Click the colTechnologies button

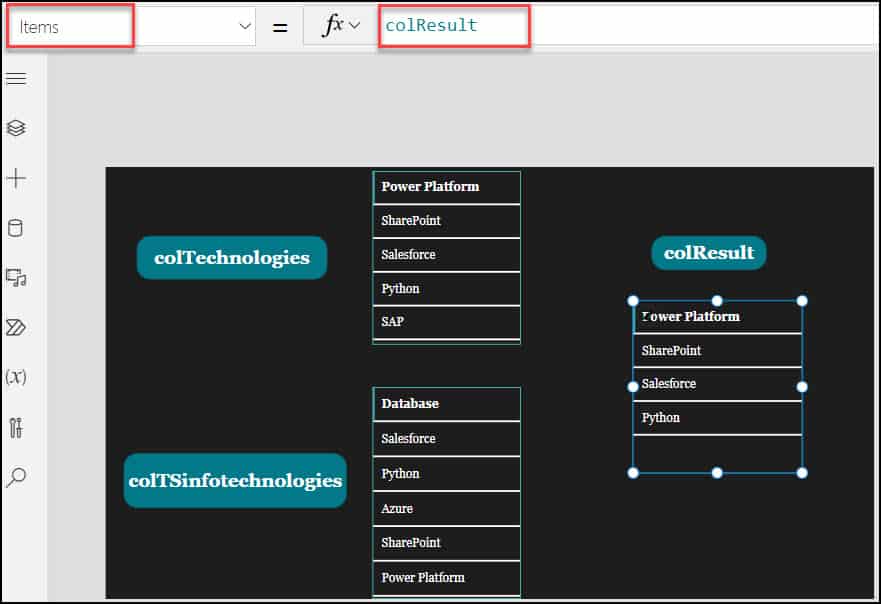232,257
